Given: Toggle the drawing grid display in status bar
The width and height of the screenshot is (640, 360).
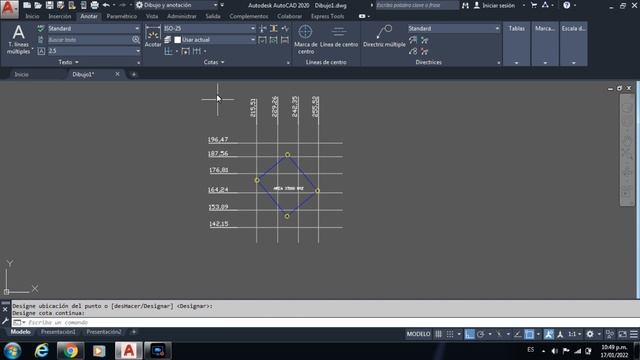Looking at the screenshot, I should click(438, 334).
